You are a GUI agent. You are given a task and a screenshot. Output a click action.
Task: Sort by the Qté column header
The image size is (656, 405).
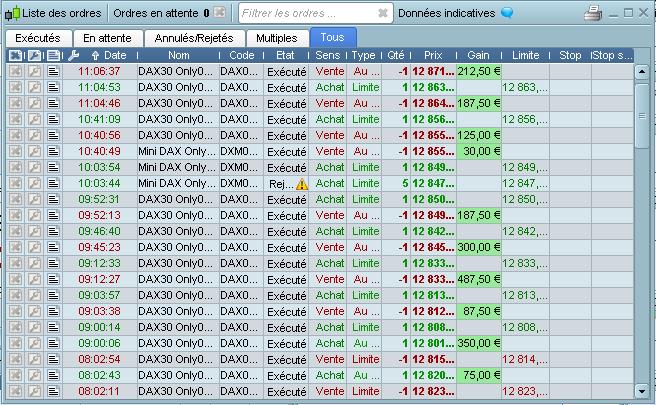click(x=396, y=55)
